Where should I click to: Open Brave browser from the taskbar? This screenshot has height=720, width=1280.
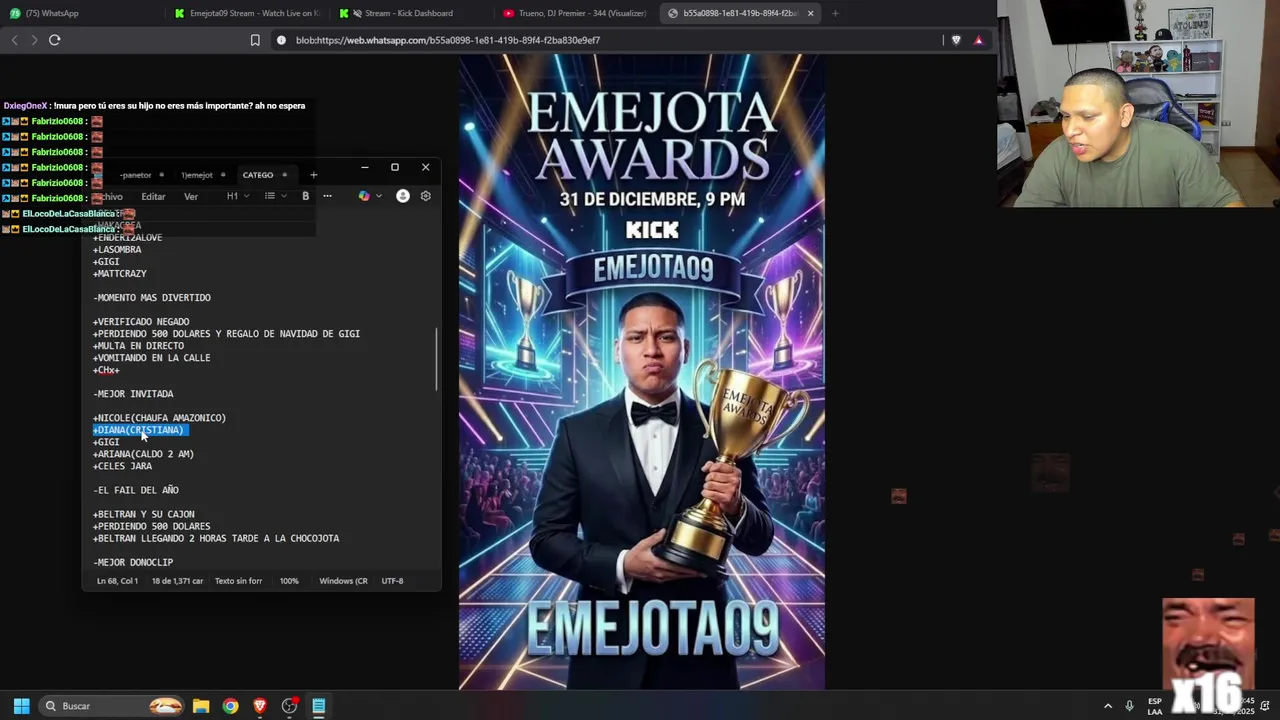pyautogui.click(x=260, y=706)
